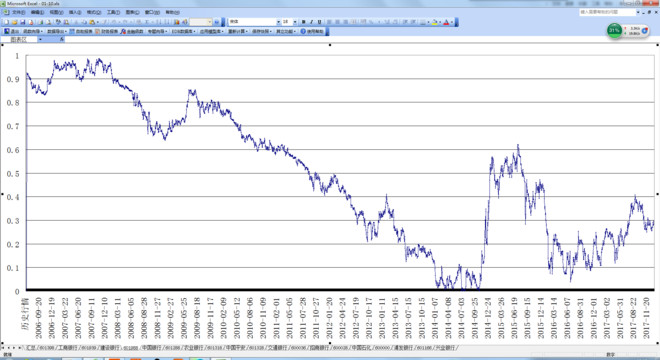Open the zoom percentage dropdown
The image size is (660, 360).
click(210, 22)
